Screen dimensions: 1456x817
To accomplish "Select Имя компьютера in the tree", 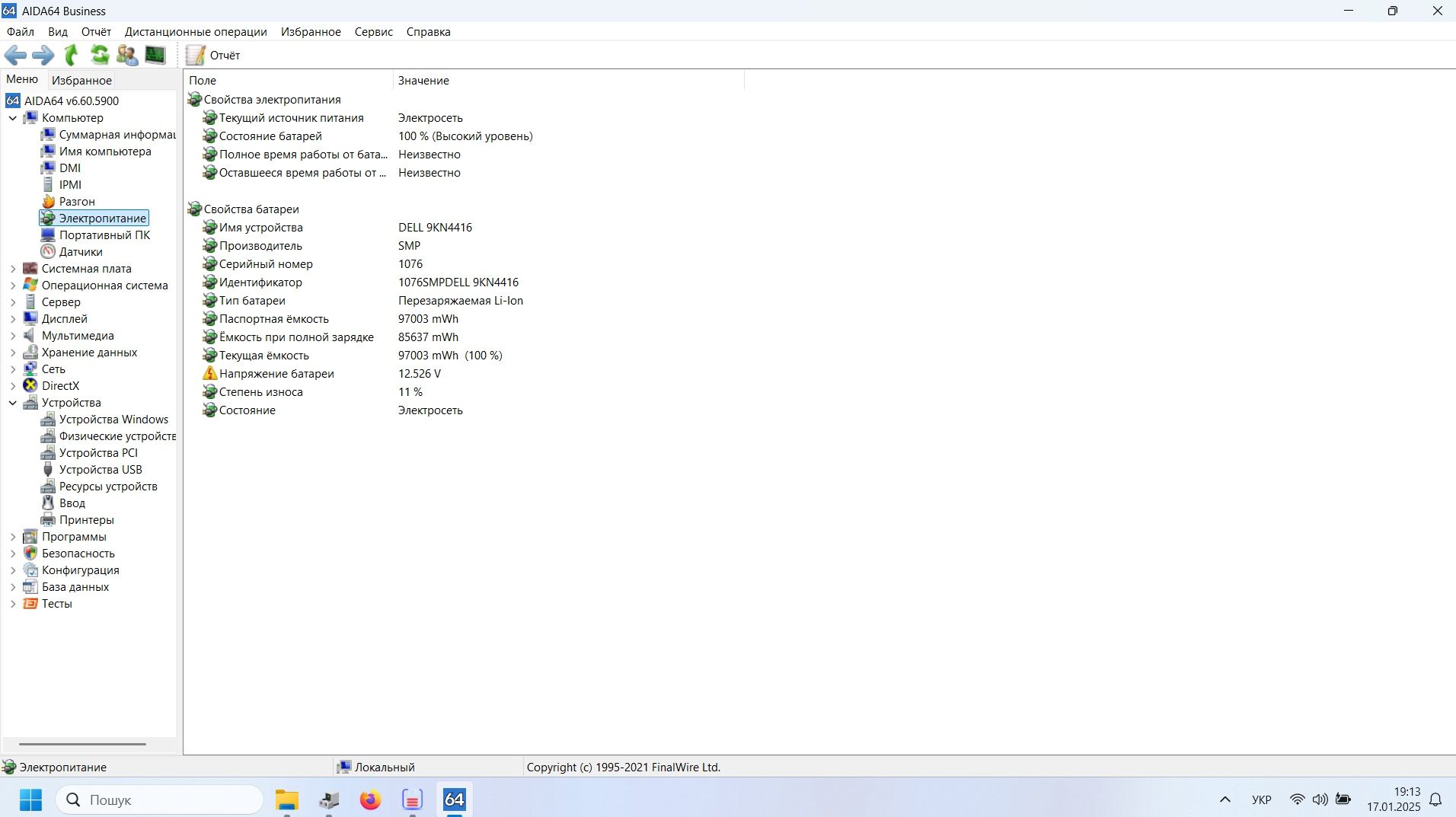I will 105,152.
